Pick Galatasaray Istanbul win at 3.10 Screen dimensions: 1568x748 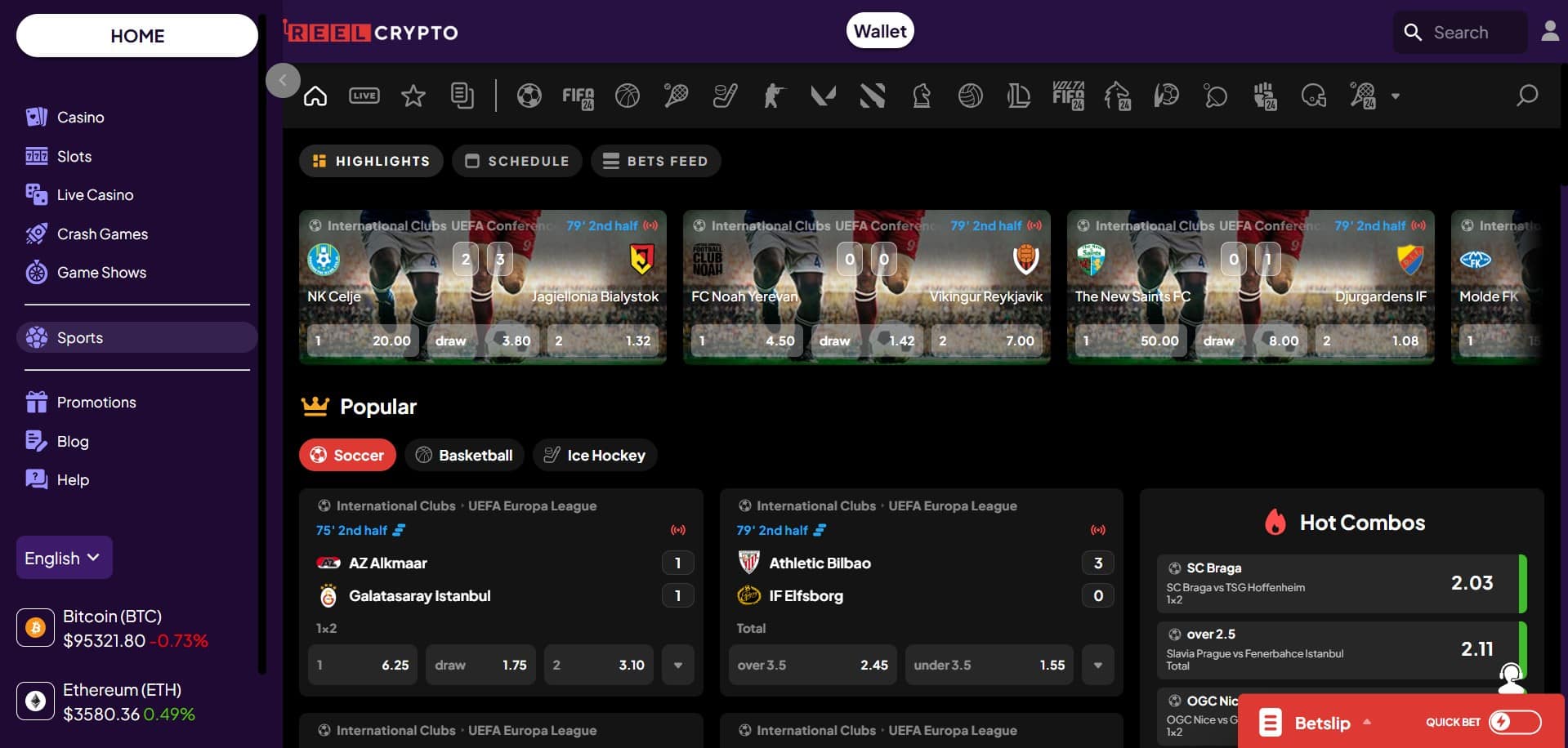click(598, 665)
